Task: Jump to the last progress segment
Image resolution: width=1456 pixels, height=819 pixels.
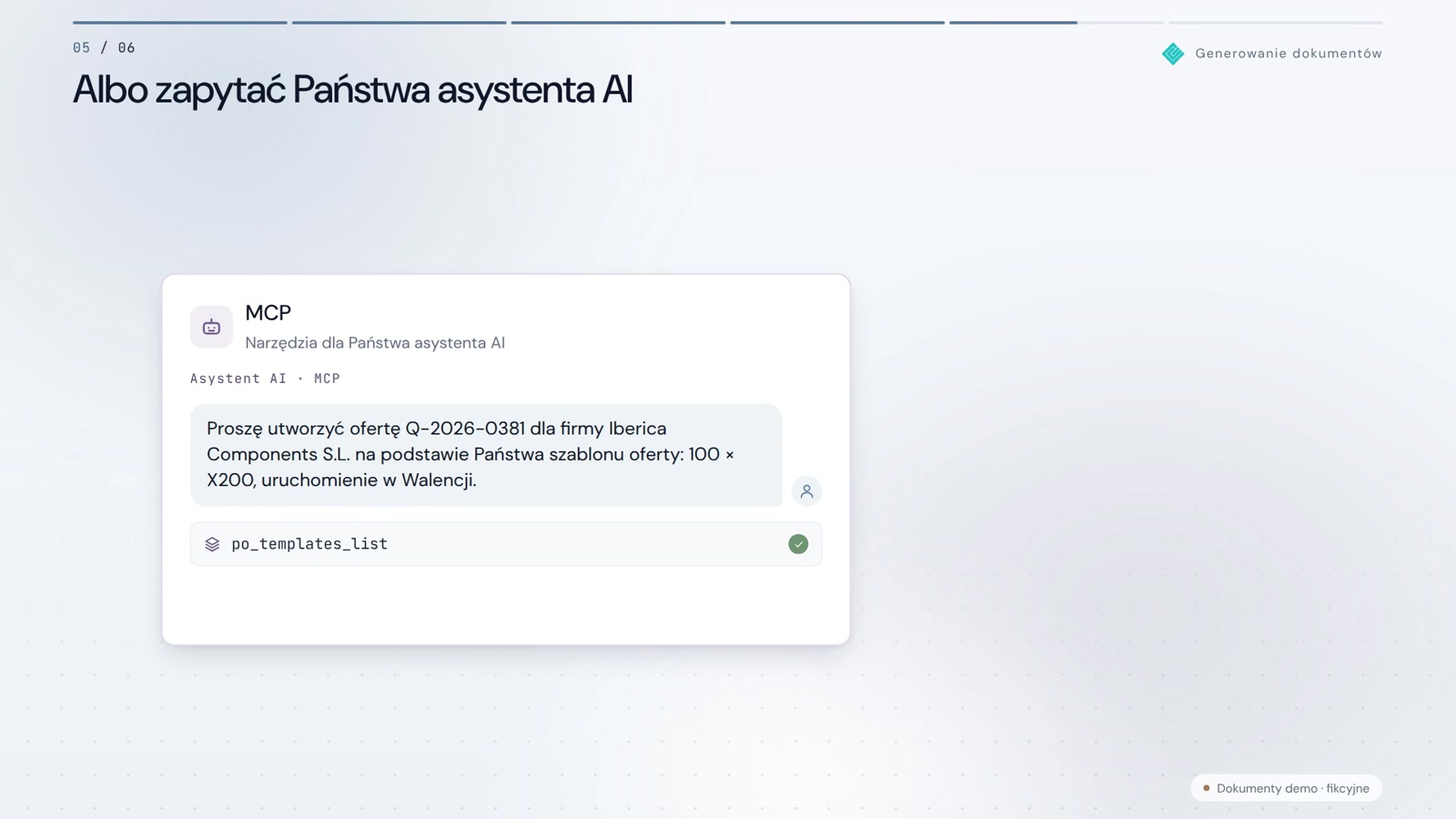Action: coord(1276,23)
